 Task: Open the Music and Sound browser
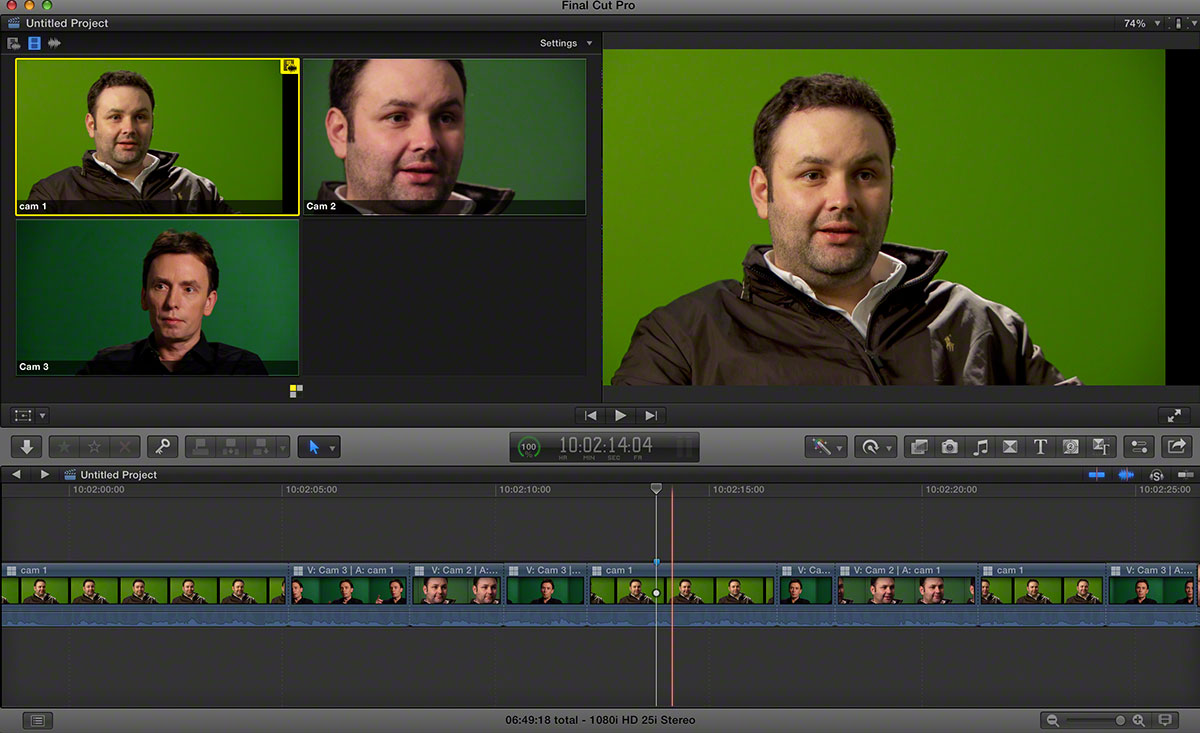click(x=980, y=447)
